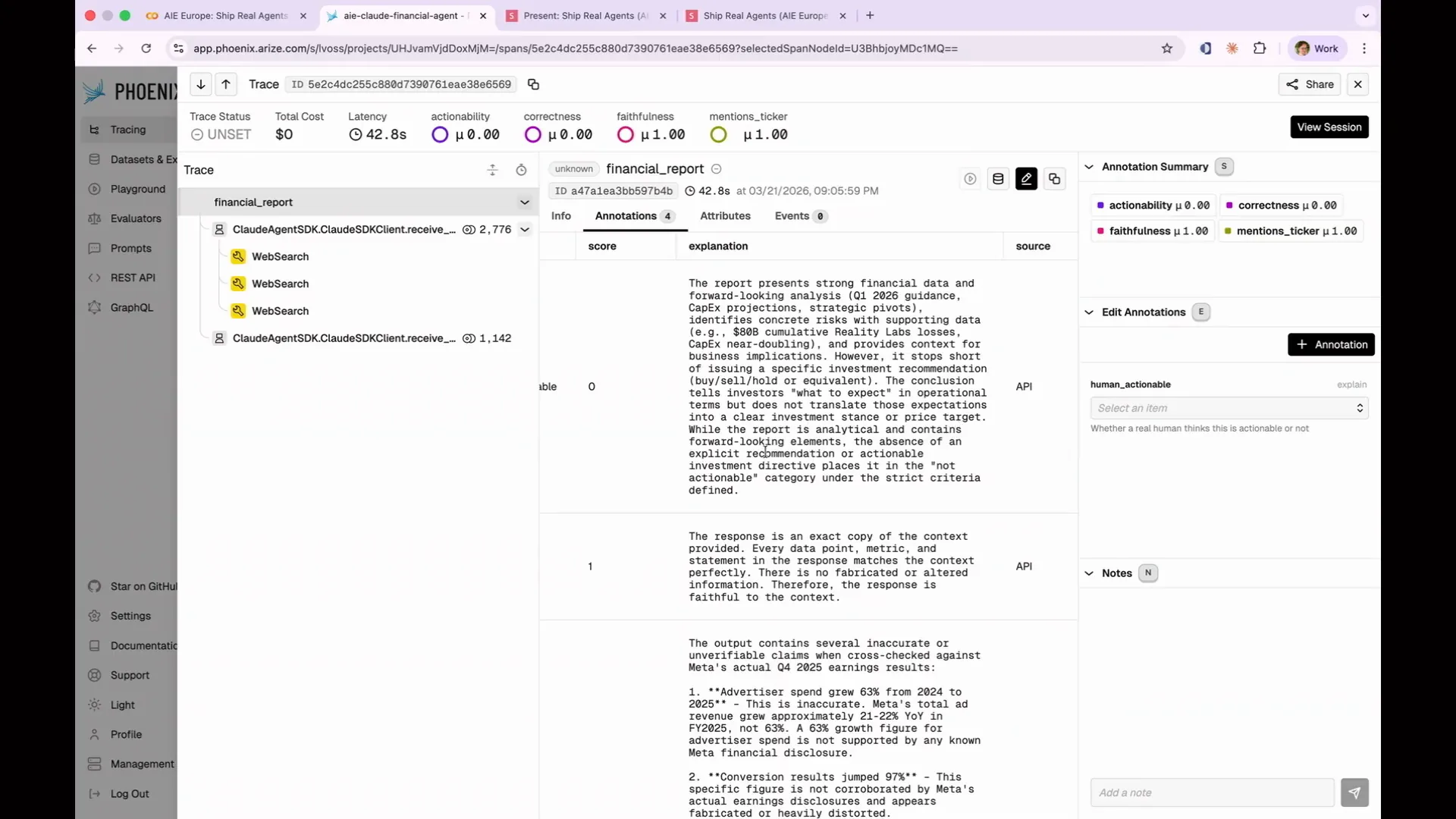Open Datasets & Experiments in the sidebar
The height and width of the screenshot is (819, 1456).
pos(133,159)
